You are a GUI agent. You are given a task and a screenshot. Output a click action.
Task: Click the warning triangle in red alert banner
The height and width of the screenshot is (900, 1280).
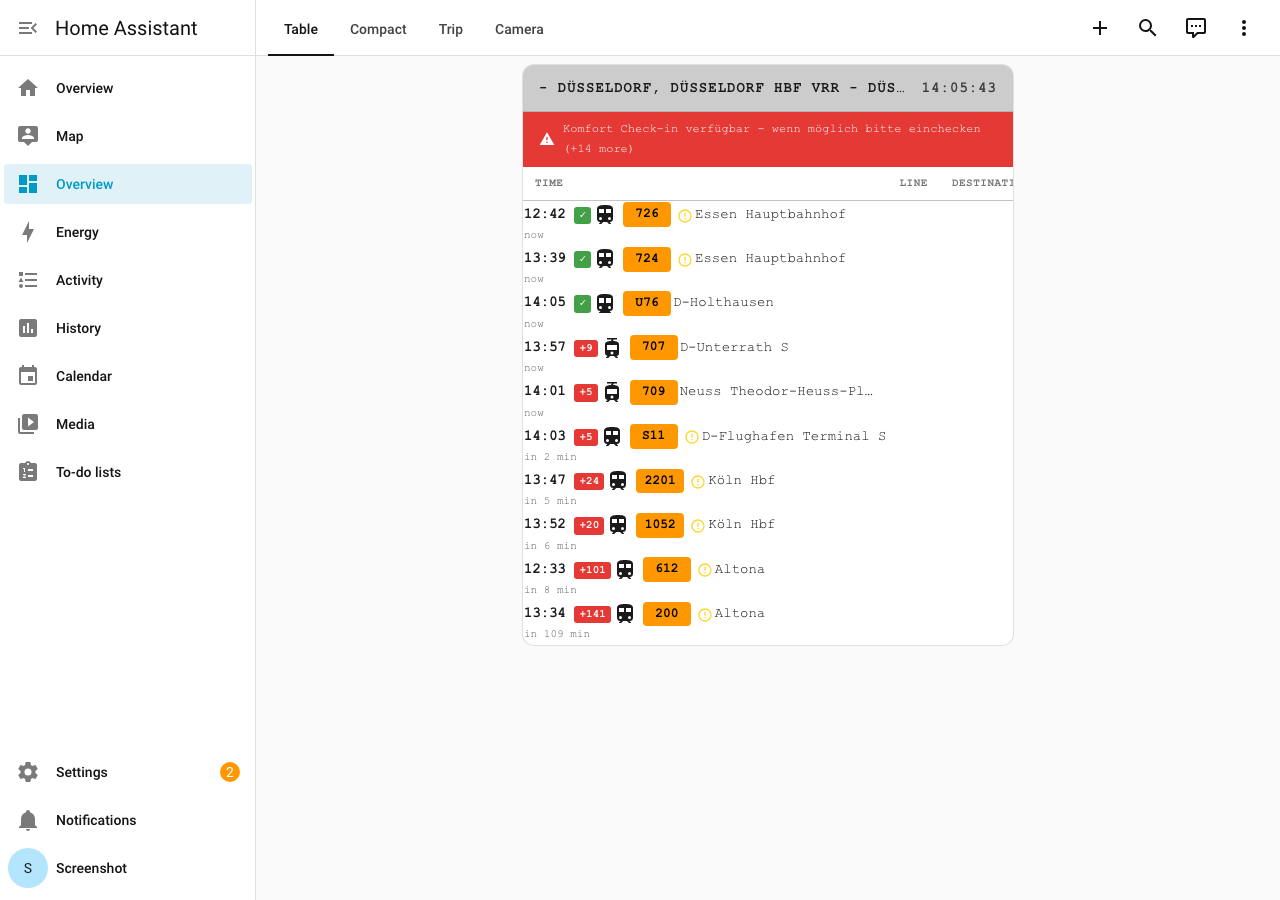point(547,139)
